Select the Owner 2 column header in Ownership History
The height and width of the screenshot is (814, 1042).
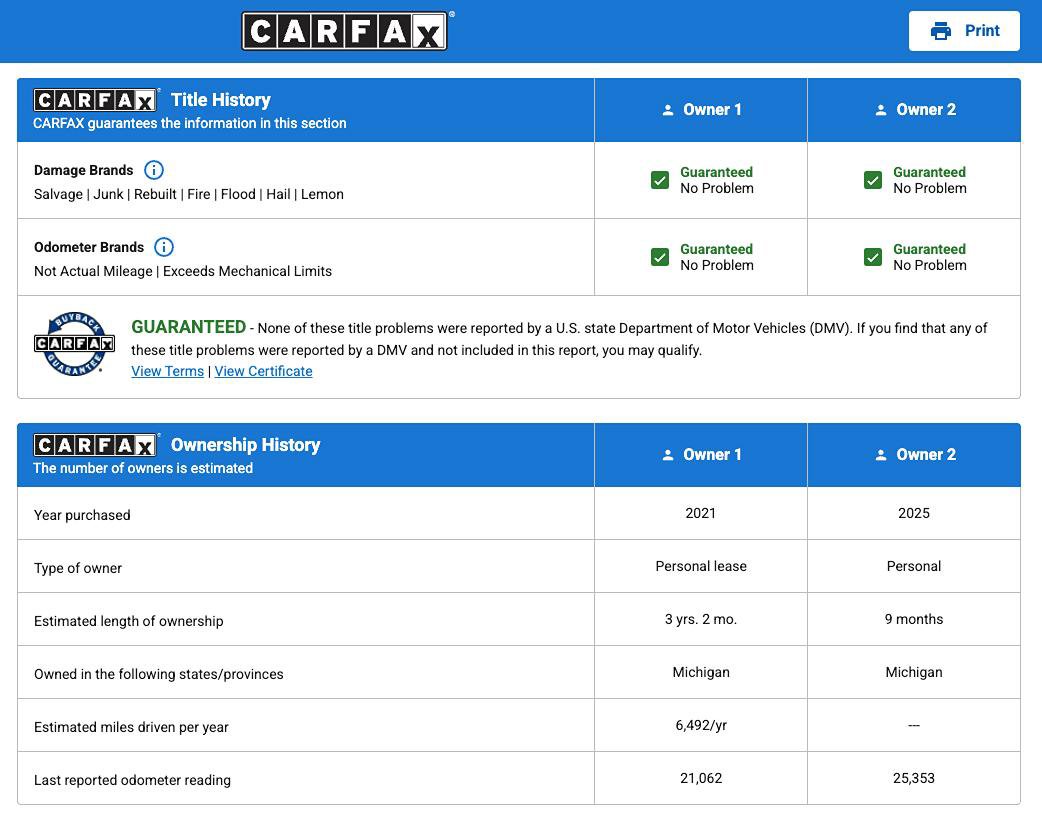point(914,455)
